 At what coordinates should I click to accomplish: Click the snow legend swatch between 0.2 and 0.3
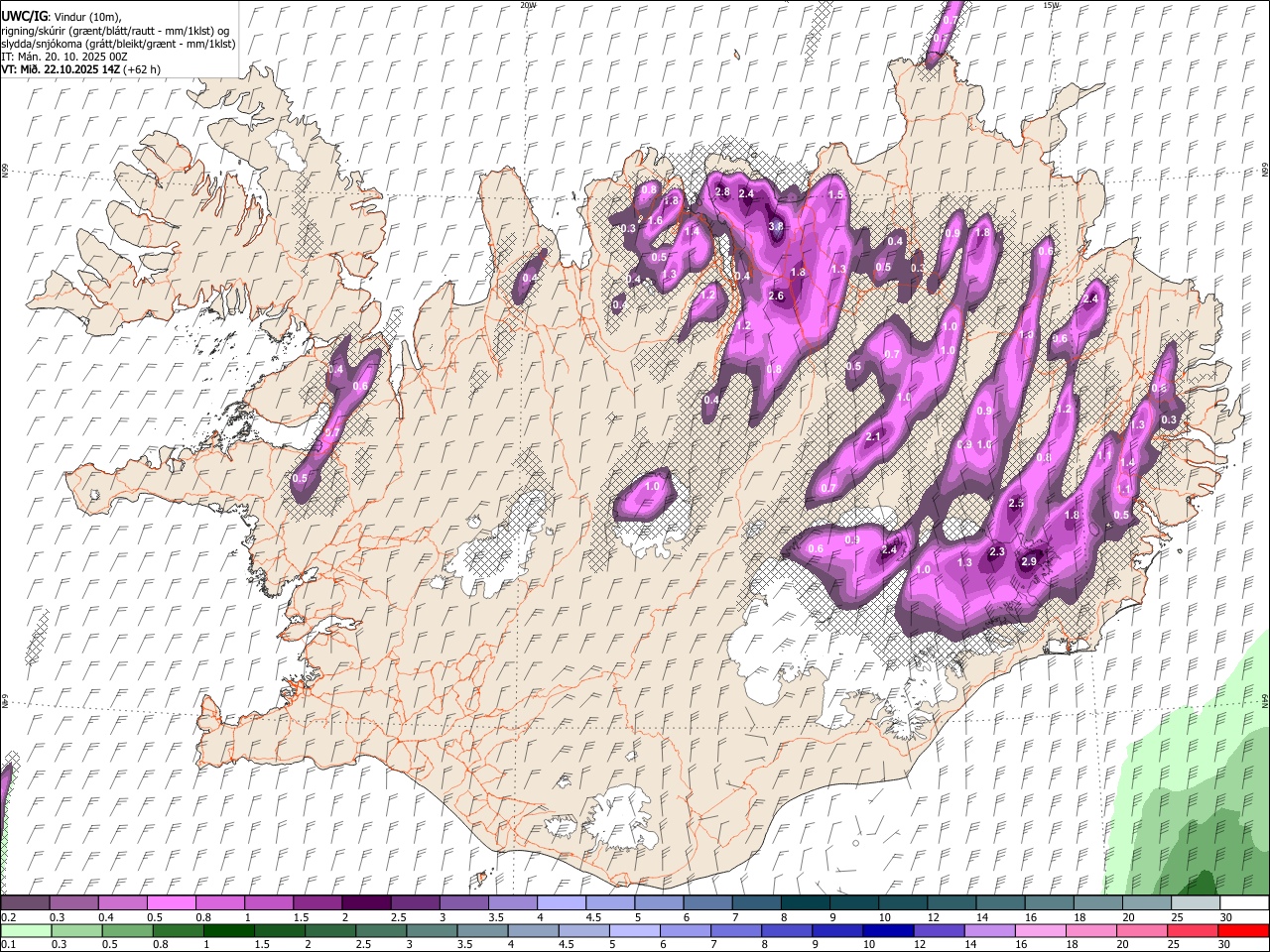(x=26, y=903)
